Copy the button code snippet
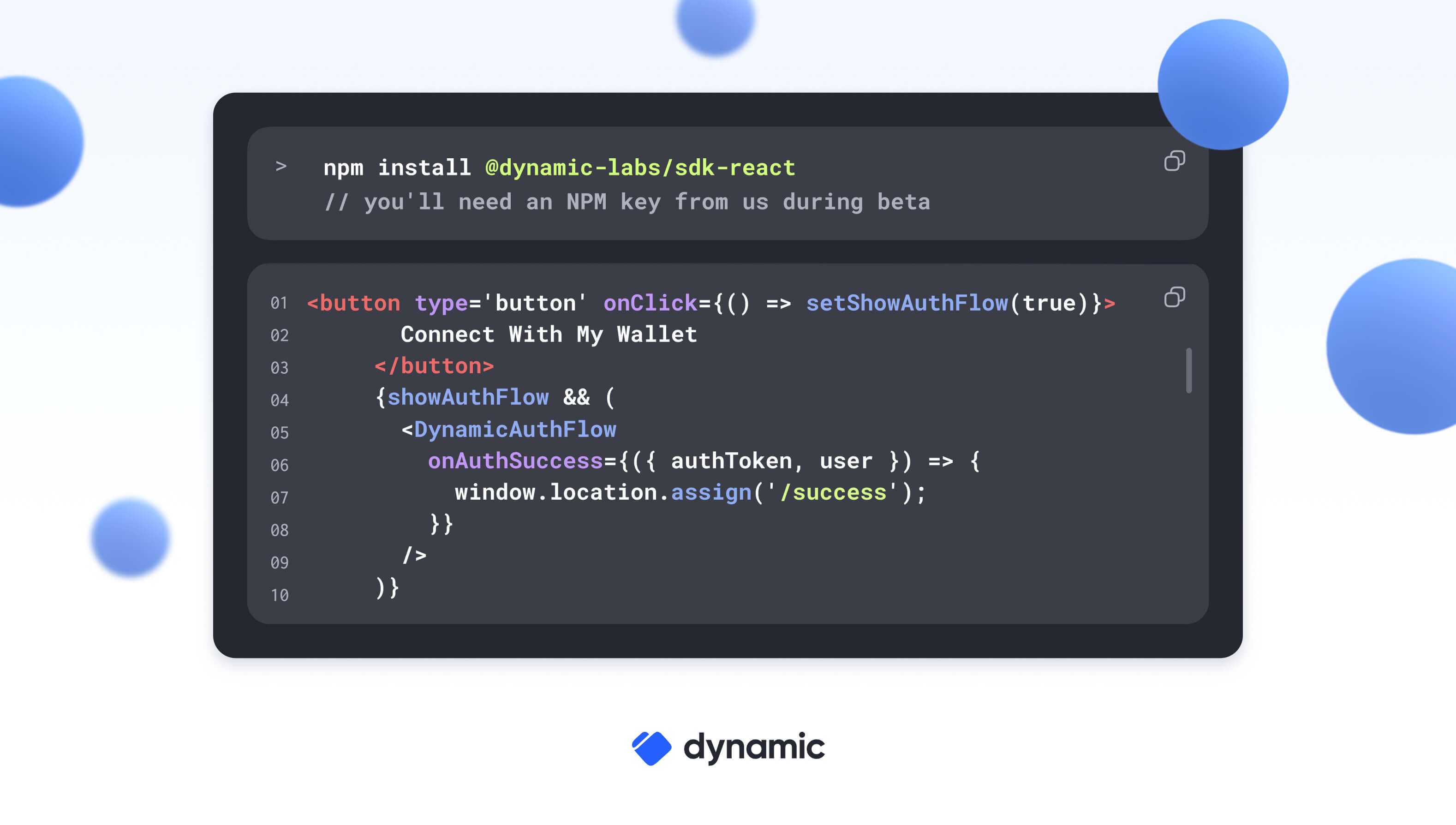 pos(1174,297)
